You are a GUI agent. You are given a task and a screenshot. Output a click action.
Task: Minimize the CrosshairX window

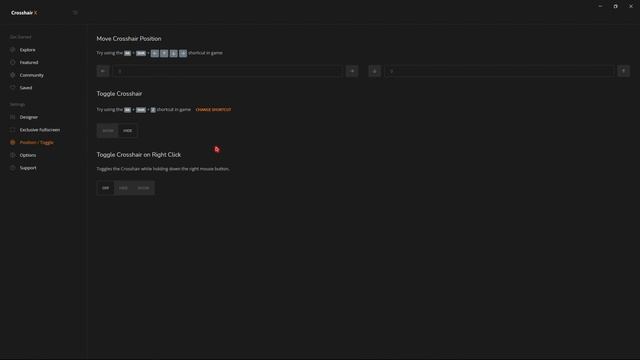[600, 6]
